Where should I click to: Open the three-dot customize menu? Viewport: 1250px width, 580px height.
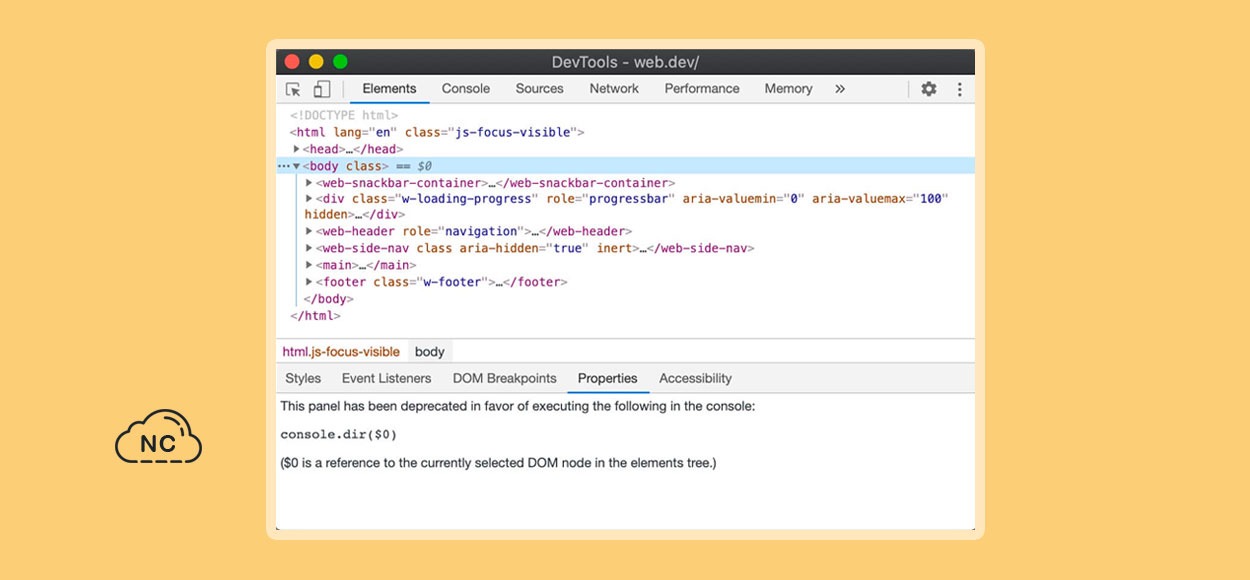tap(960, 89)
